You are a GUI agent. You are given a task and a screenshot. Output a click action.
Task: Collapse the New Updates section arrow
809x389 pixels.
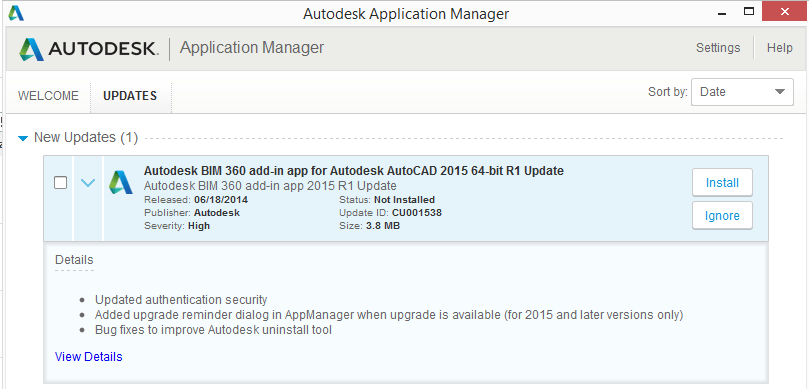pos(23,138)
